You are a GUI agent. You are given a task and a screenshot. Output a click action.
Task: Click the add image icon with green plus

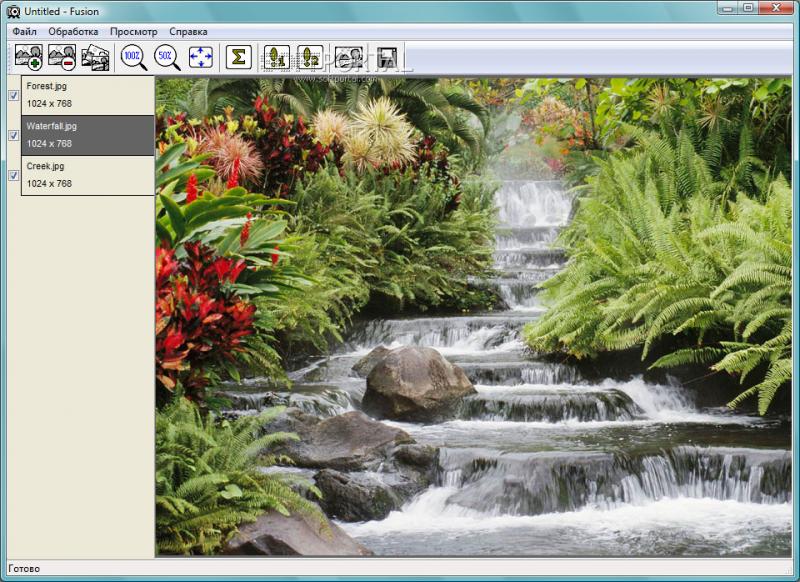coord(29,57)
